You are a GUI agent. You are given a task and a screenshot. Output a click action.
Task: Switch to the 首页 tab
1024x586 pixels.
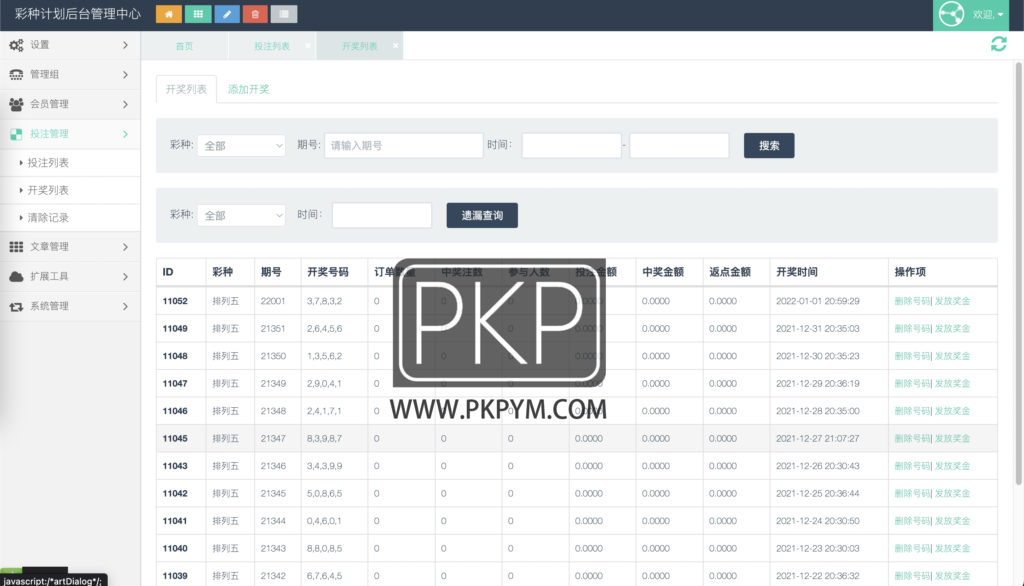pyautogui.click(x=184, y=46)
